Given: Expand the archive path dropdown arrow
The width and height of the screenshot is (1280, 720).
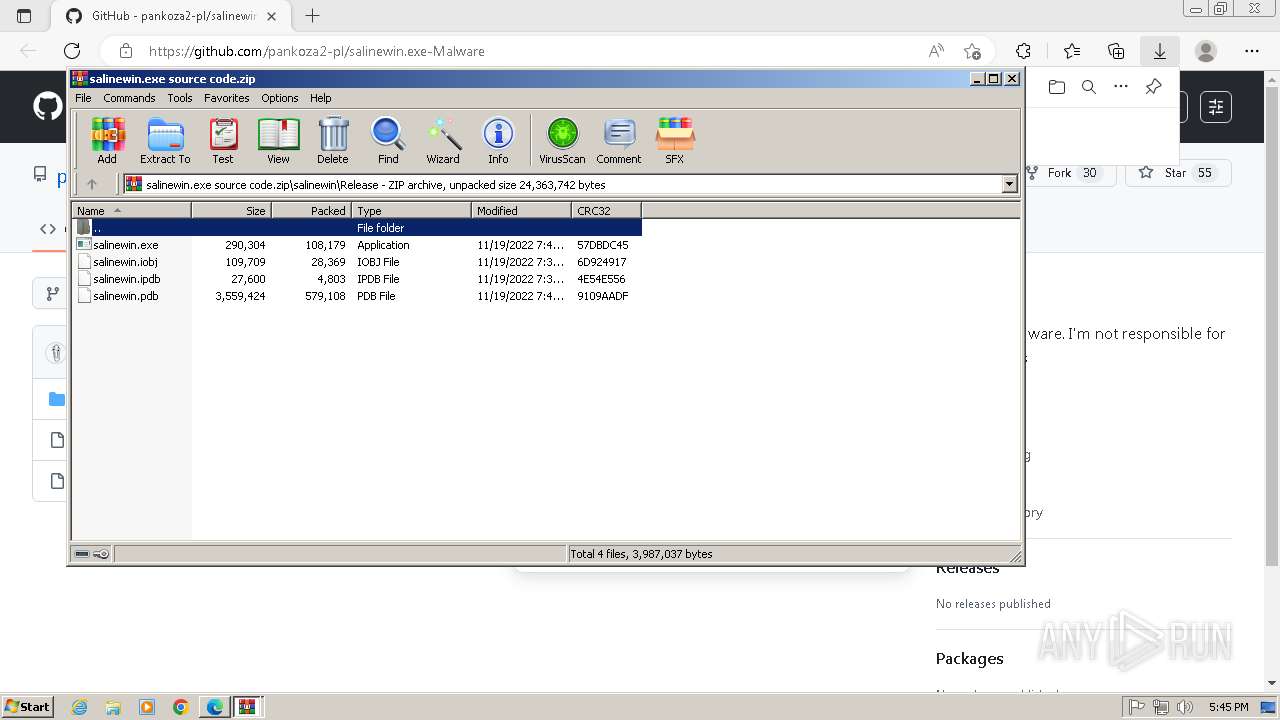Looking at the screenshot, I should coord(1009,184).
